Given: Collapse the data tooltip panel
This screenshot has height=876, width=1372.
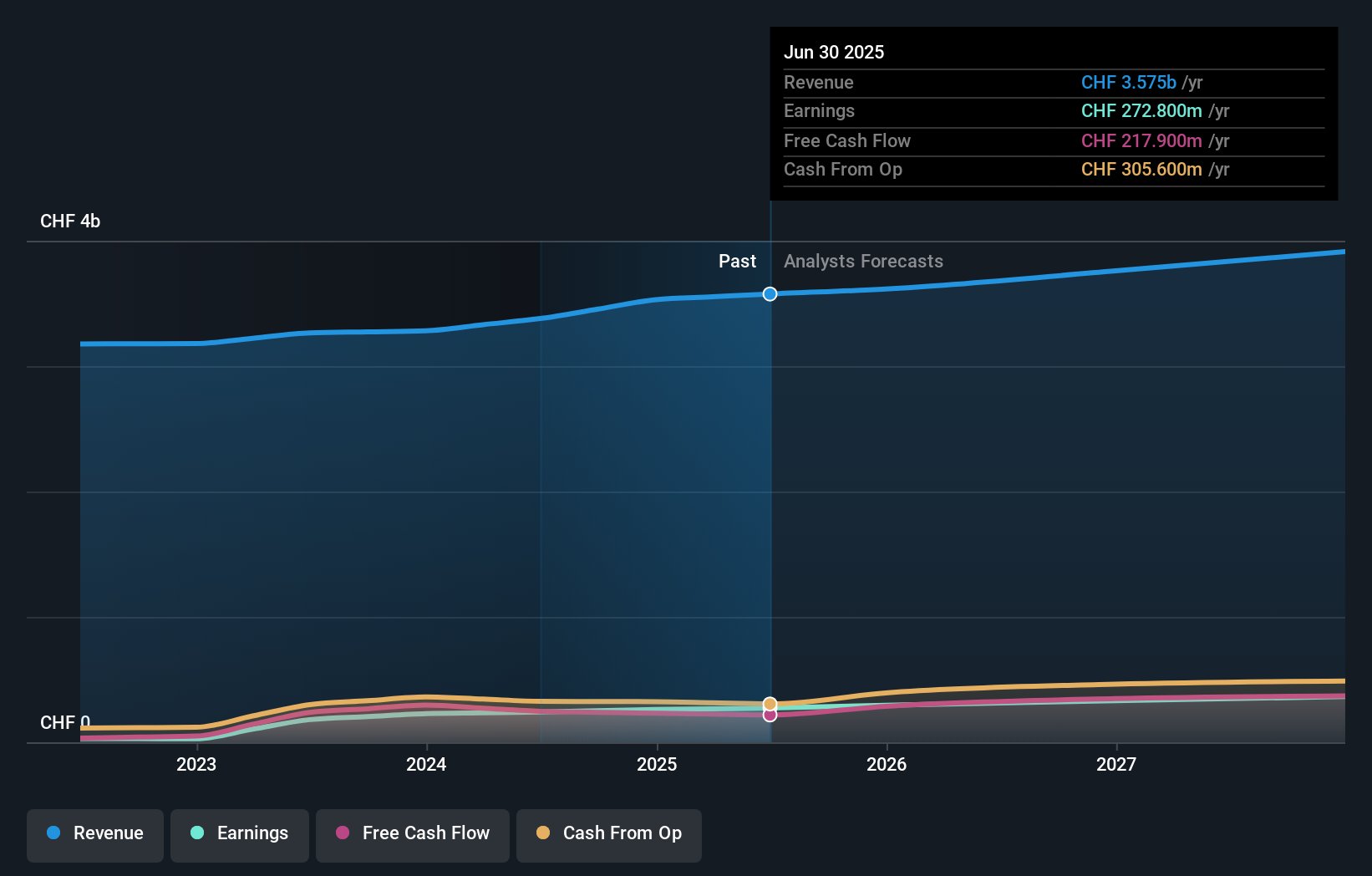Looking at the screenshot, I should pyautogui.click(x=1053, y=113).
